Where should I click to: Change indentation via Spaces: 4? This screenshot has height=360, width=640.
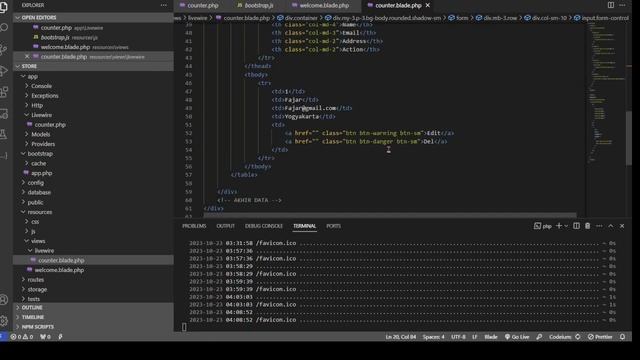[433, 337]
